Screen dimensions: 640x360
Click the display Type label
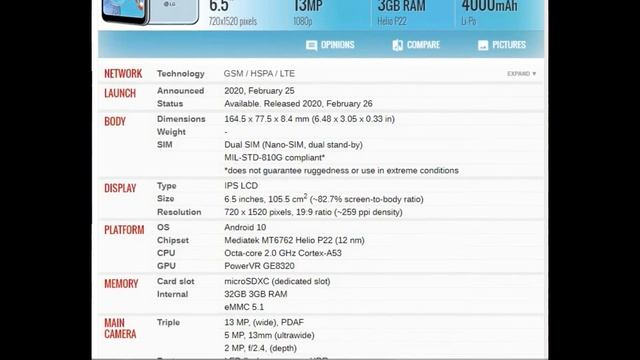[167, 186]
